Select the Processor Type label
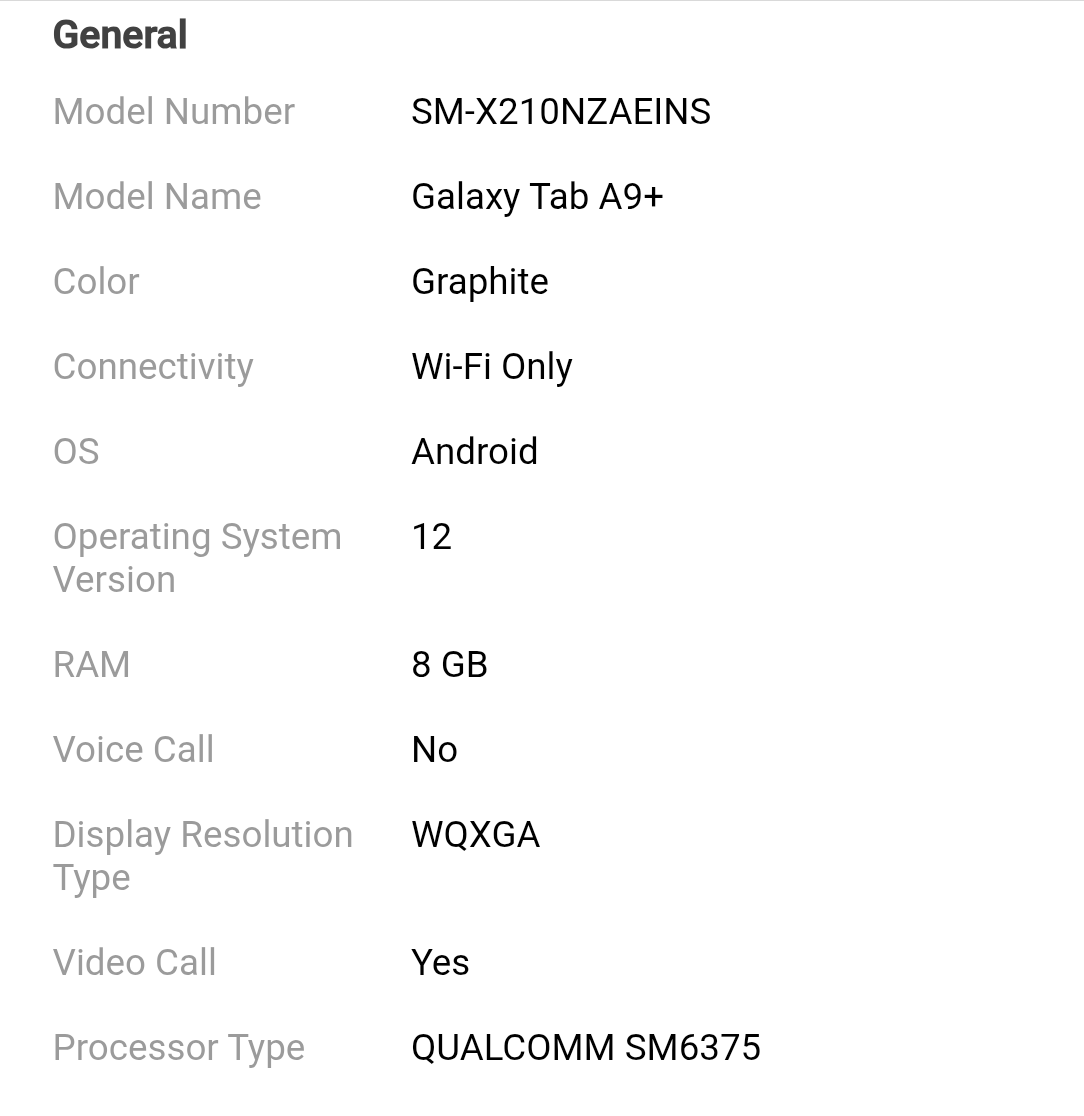Image resolution: width=1084 pixels, height=1116 pixels. click(179, 1048)
